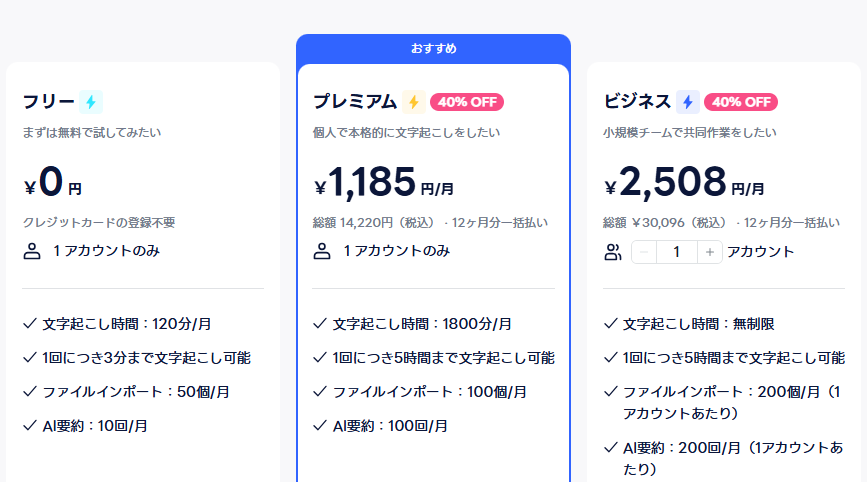Click the multi-user icon in the ビジネス plan
Screen dimensions: 867x482
click(x=613, y=252)
